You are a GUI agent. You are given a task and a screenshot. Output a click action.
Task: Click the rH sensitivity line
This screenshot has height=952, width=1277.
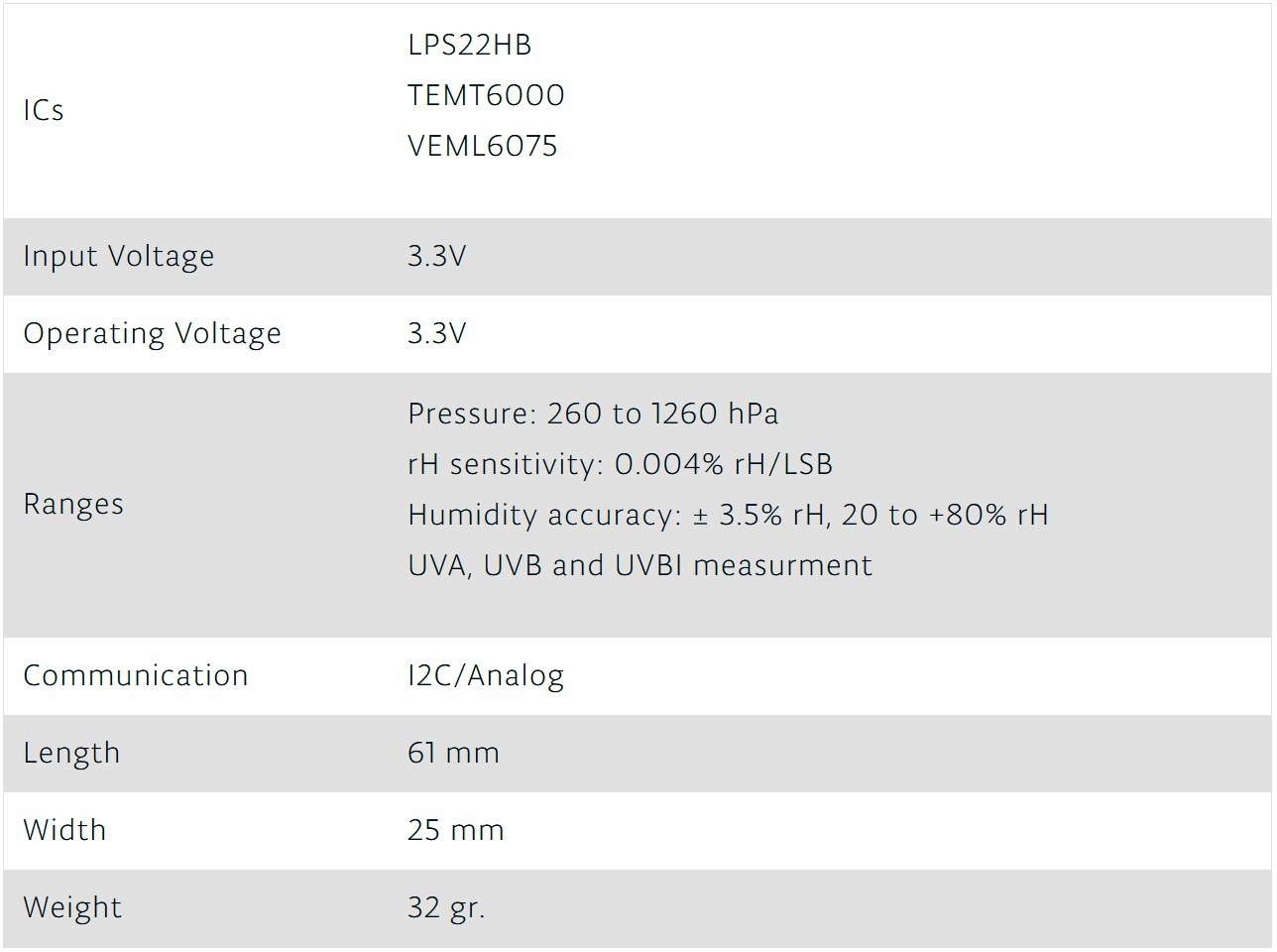620,464
